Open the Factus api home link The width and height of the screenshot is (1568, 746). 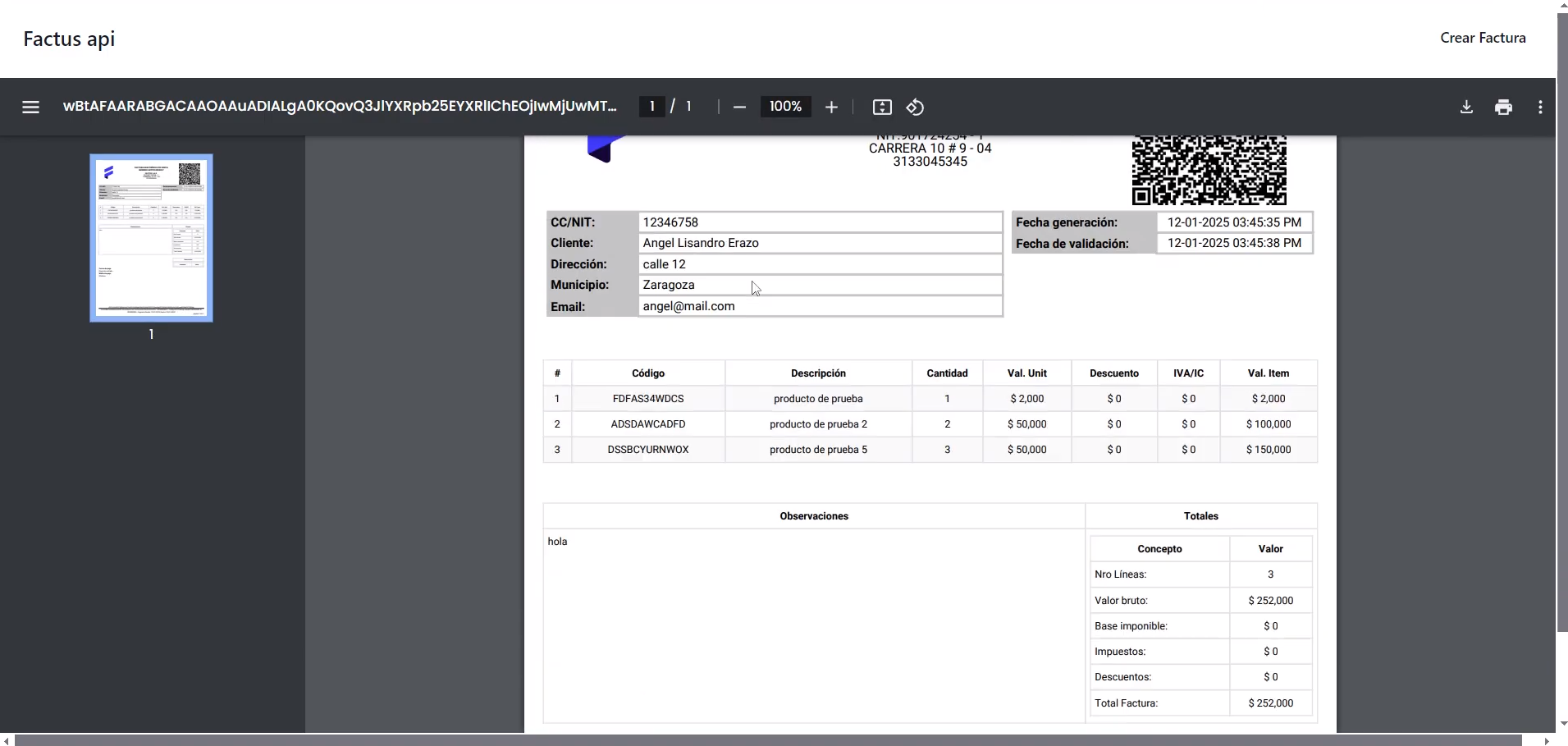pos(69,39)
